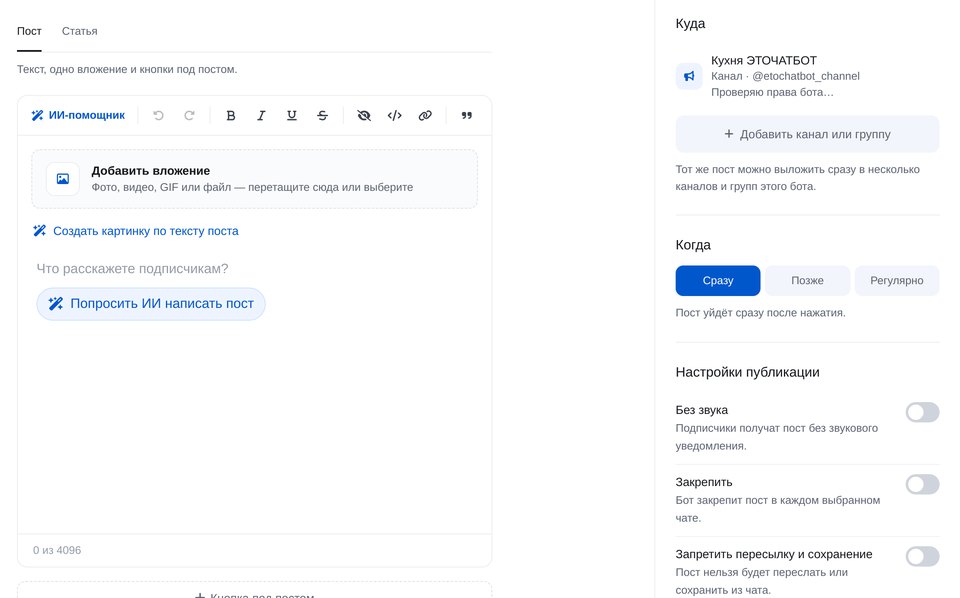Click Кнопка под постом button

click(x=255, y=590)
